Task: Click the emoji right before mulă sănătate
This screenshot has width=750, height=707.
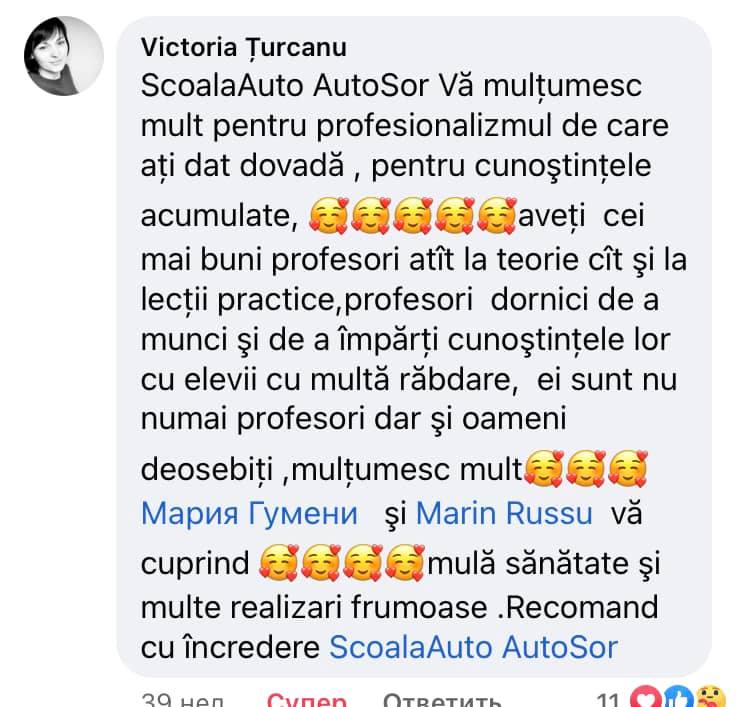Action: click(405, 563)
